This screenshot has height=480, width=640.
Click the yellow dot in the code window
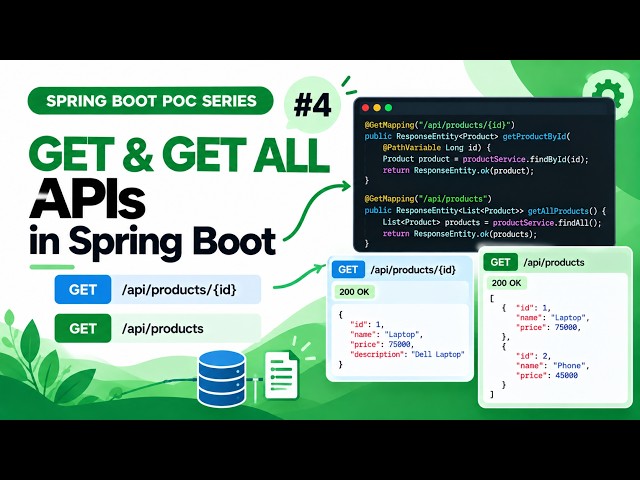pyautogui.click(x=377, y=108)
